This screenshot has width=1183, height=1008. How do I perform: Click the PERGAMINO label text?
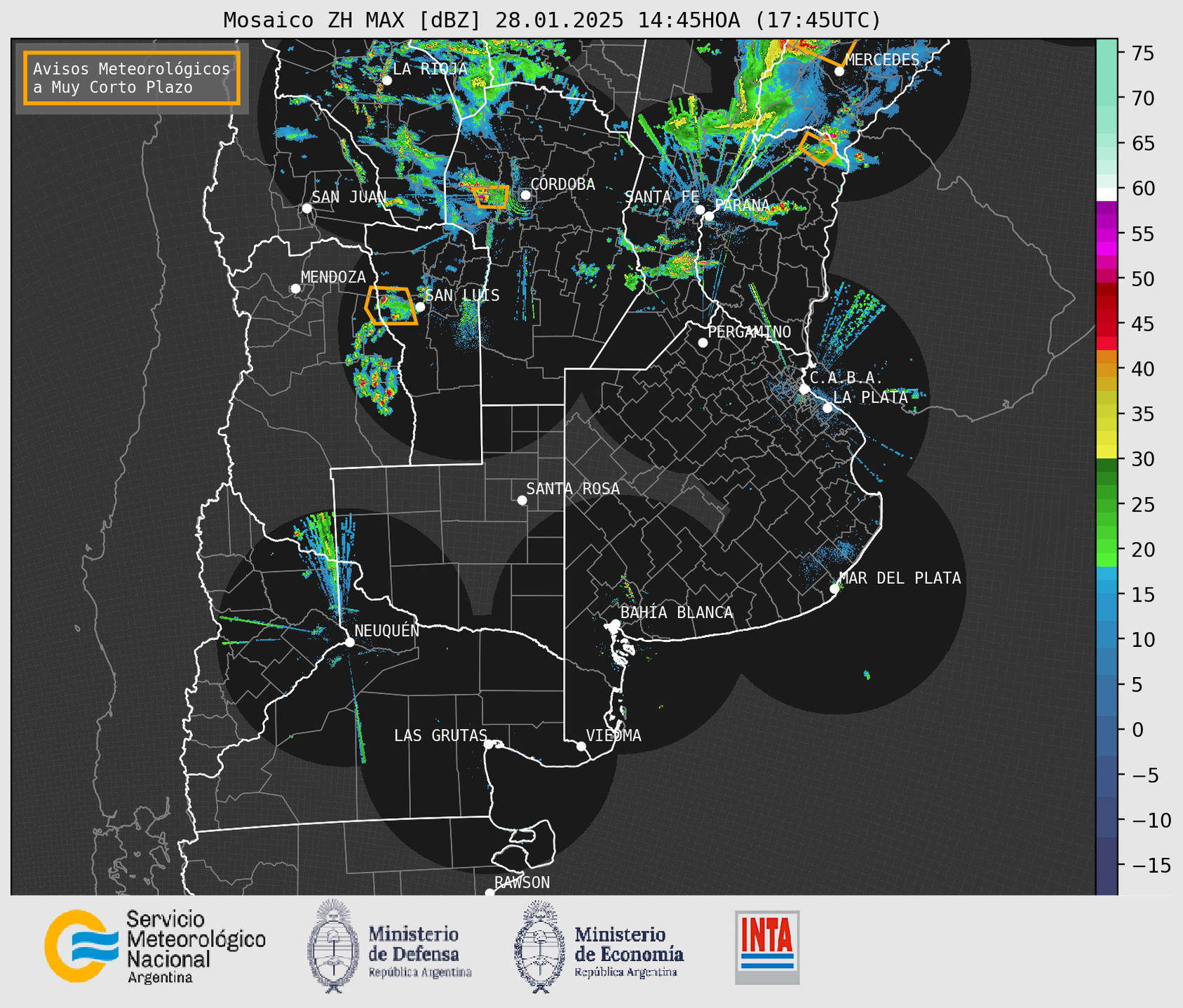(x=750, y=332)
